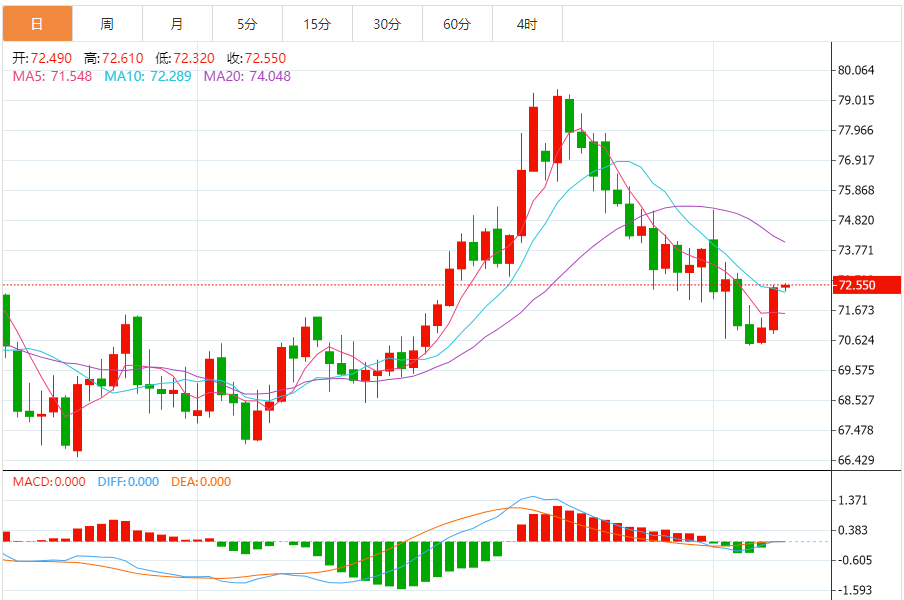904x600 pixels.
Task: Select the 日 daily timeframe tab
Action: point(37,24)
